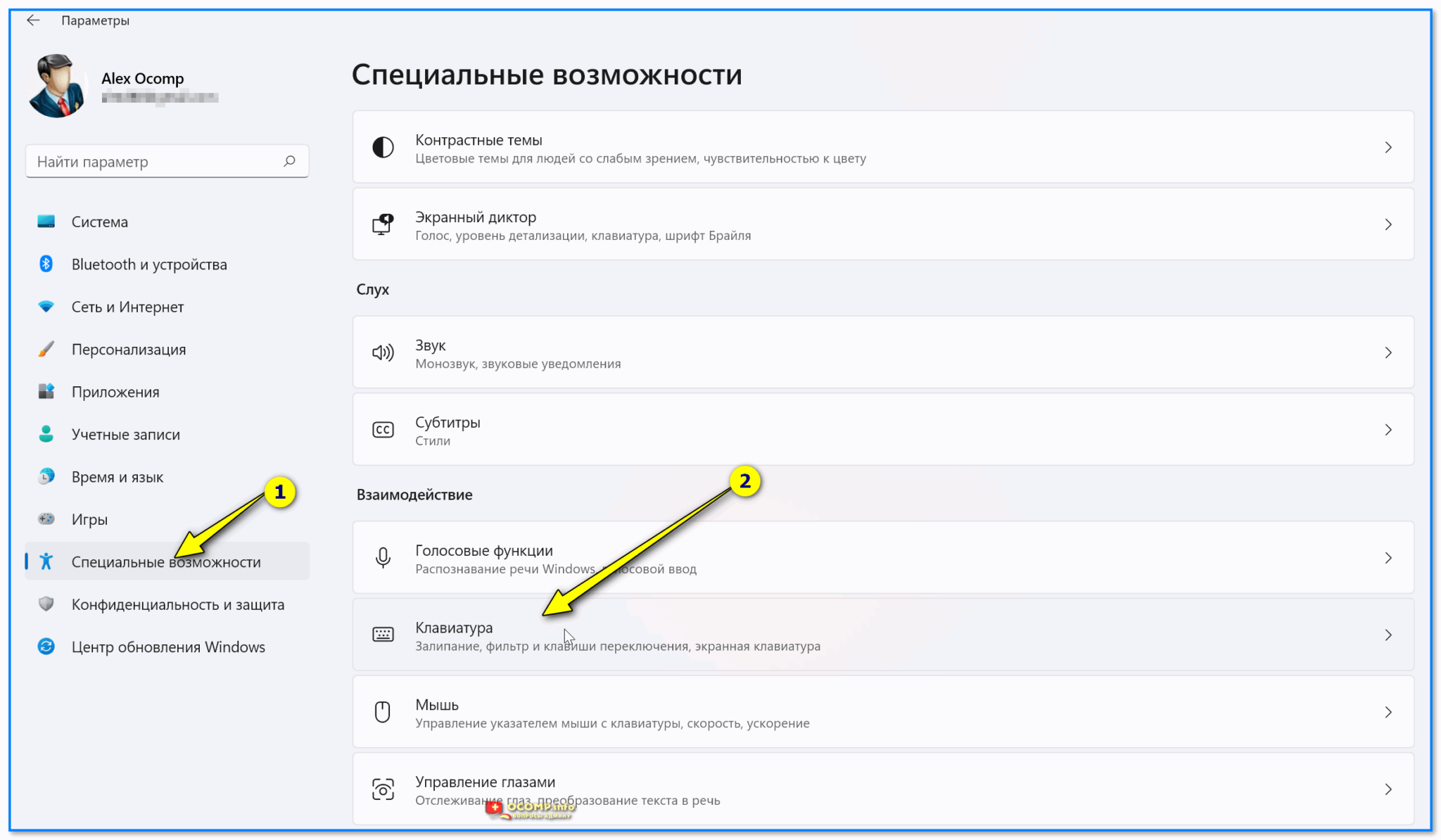Screen dimensions: 1441x840
Task: Click the Звук speaker icon
Action: 383,352
